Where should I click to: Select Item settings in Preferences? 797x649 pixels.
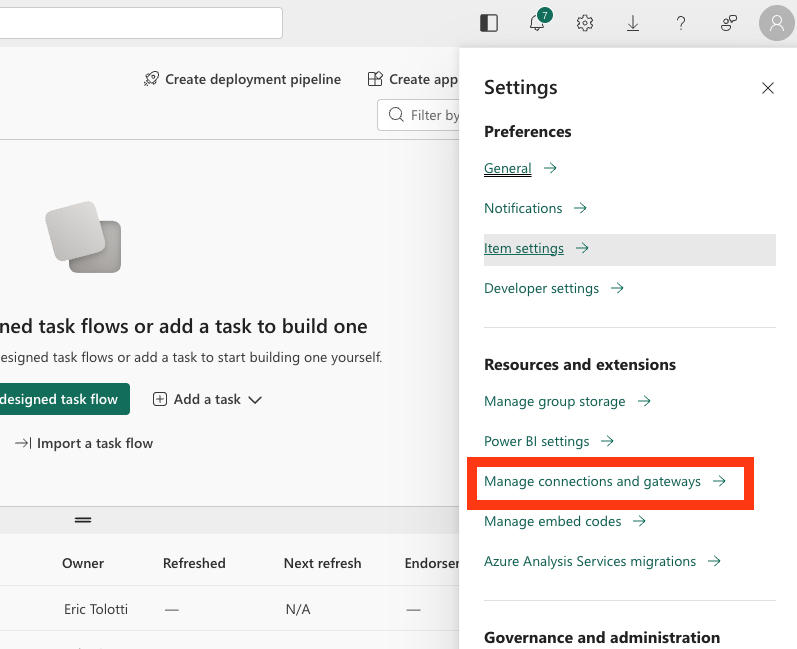point(524,249)
